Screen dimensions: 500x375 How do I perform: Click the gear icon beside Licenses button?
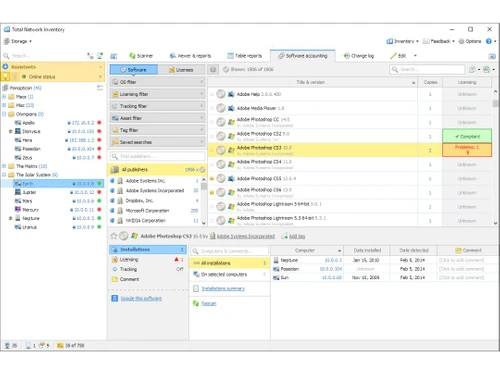point(213,70)
